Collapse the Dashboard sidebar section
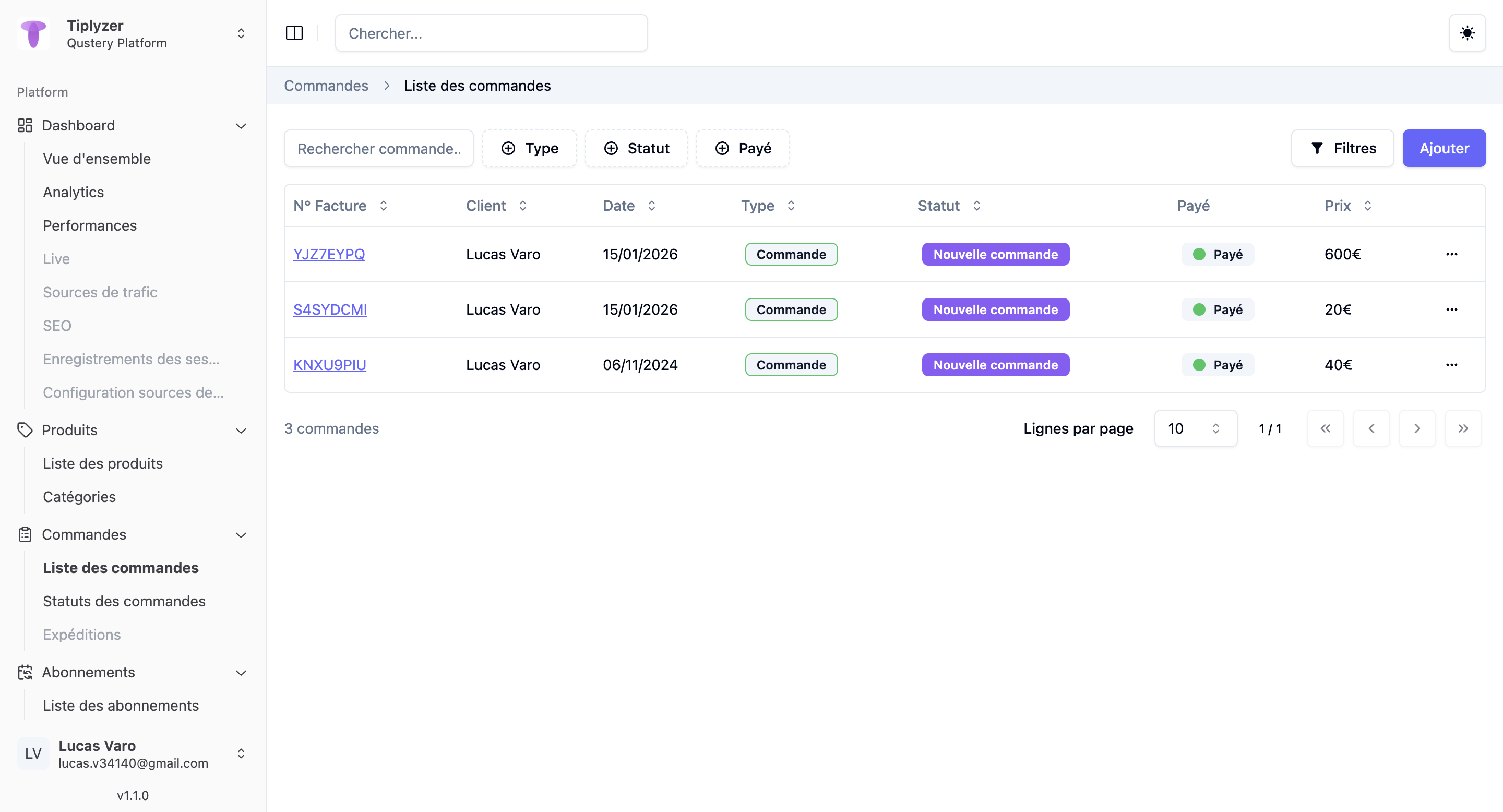The image size is (1503, 812). [241, 125]
